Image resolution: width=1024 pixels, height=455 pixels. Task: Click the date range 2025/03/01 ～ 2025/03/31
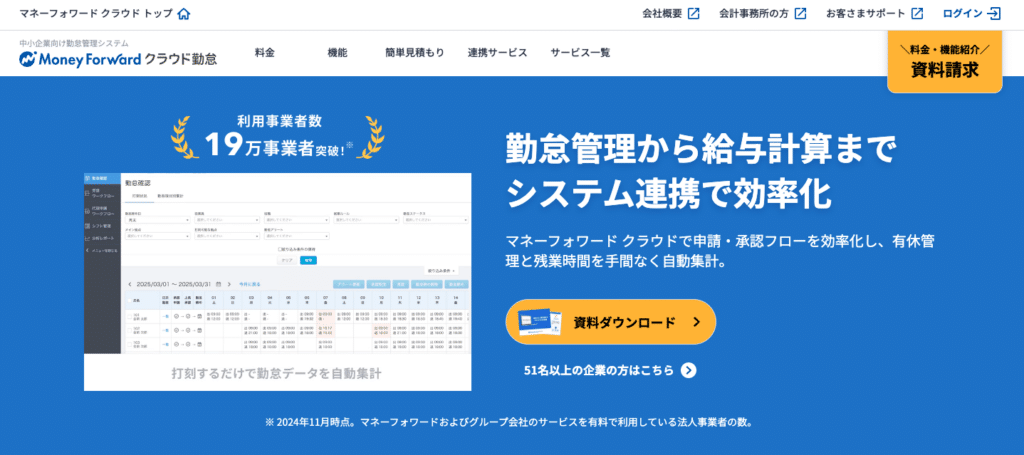[174, 284]
